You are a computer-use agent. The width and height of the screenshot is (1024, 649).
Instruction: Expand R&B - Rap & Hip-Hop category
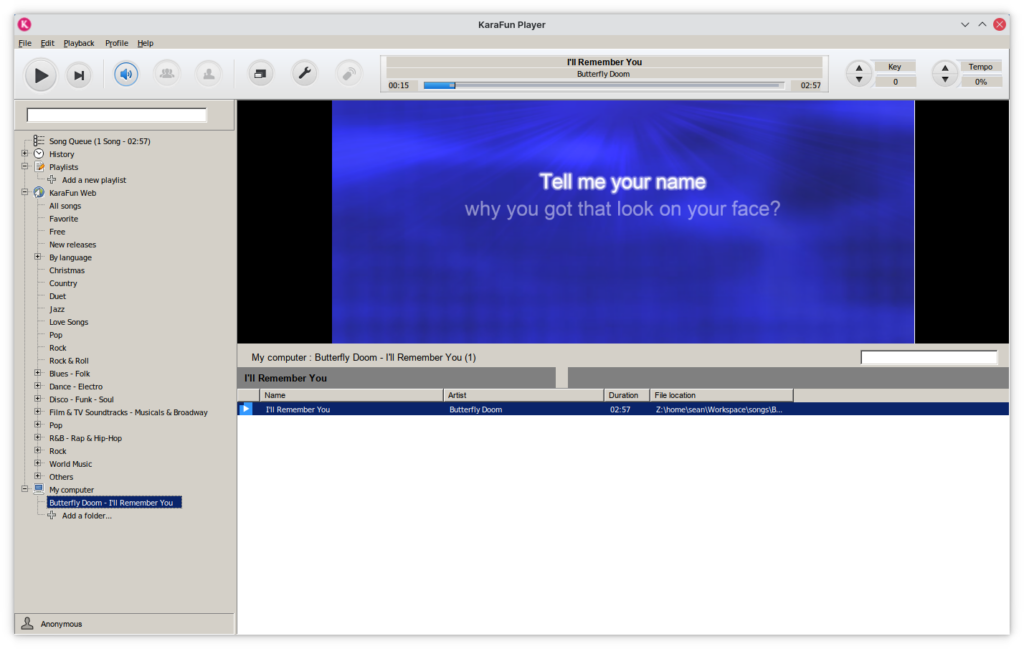(x=38, y=437)
